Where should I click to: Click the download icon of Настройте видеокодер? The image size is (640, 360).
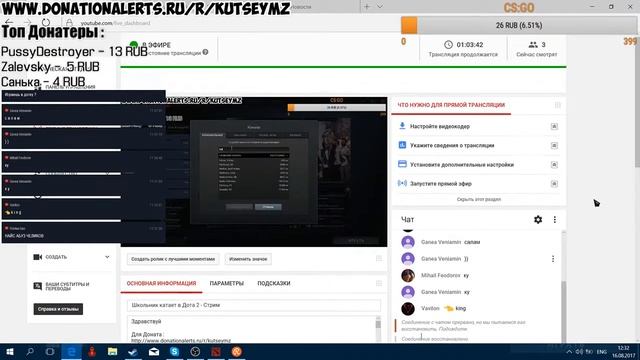click(x=402, y=126)
